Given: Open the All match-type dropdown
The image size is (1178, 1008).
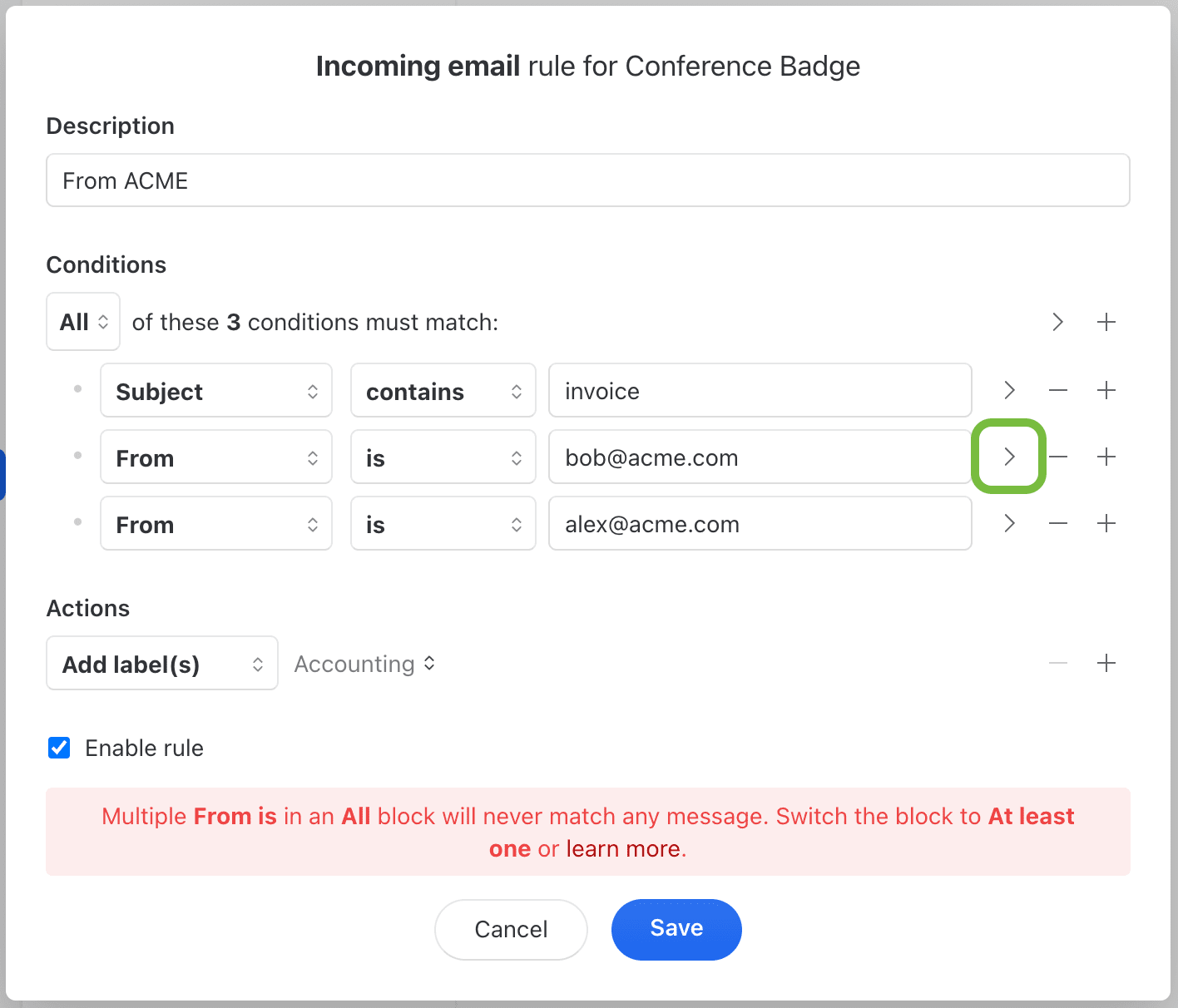Looking at the screenshot, I should [x=83, y=322].
